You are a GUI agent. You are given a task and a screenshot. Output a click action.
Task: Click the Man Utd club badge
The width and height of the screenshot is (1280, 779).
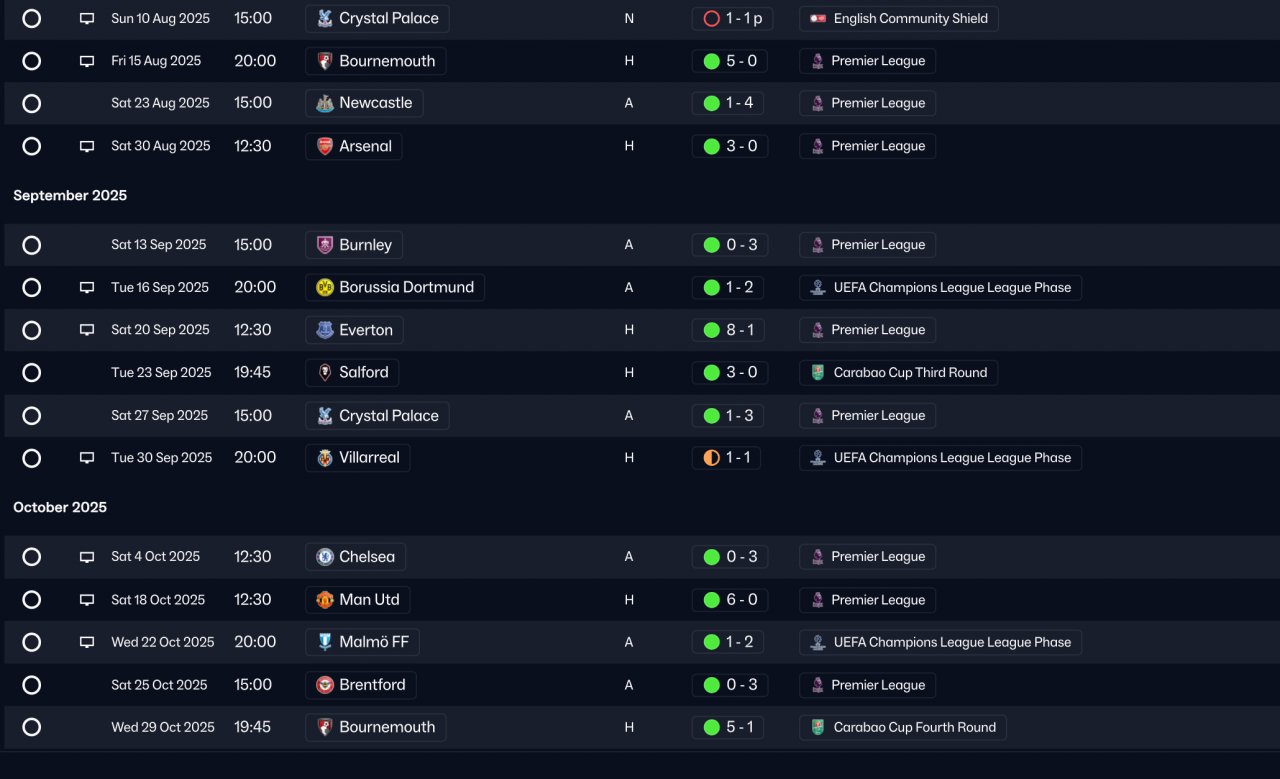[325, 600]
